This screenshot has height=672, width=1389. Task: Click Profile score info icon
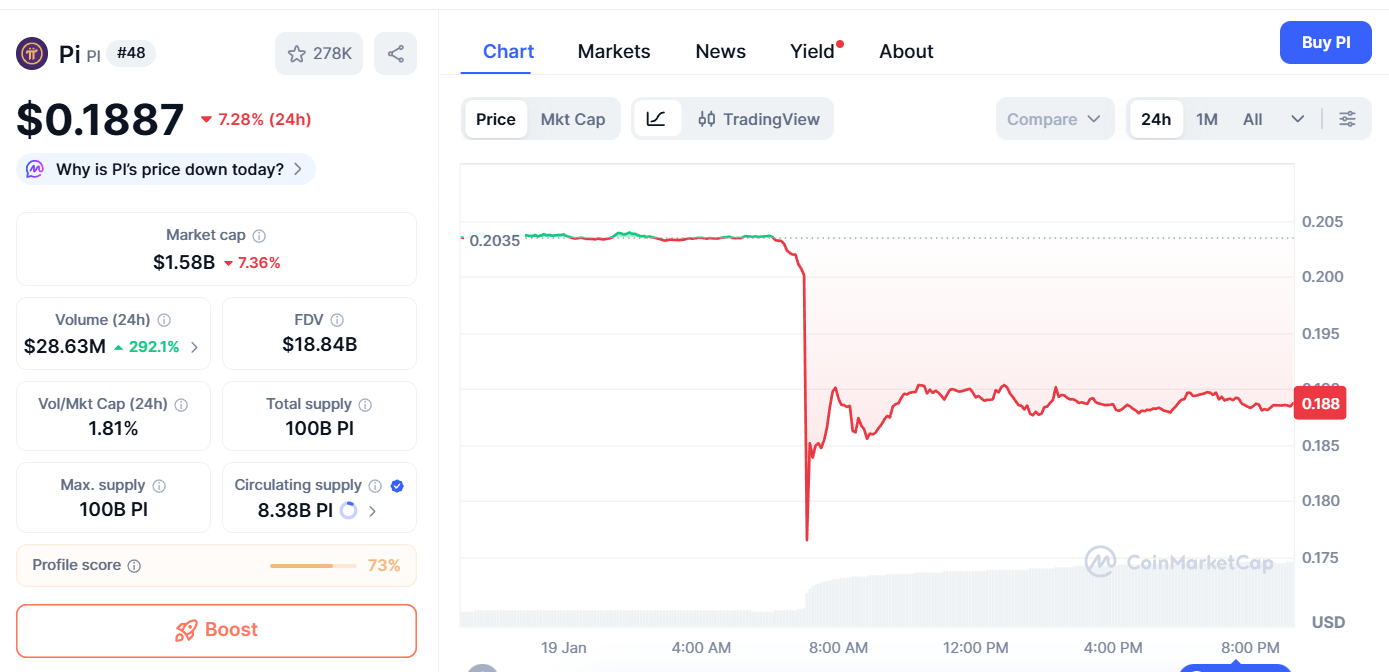click(134, 566)
